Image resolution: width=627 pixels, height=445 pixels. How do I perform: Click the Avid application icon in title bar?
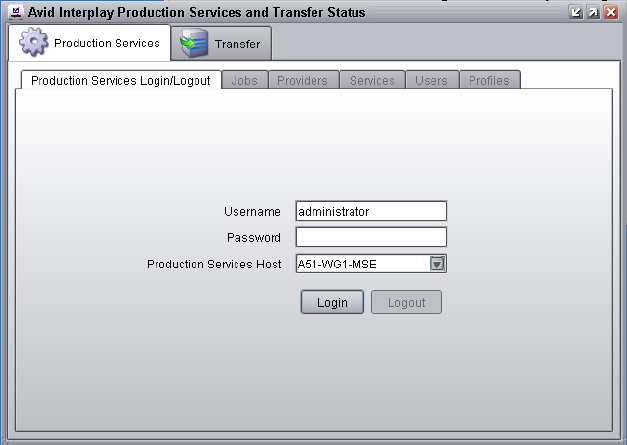coord(16,12)
